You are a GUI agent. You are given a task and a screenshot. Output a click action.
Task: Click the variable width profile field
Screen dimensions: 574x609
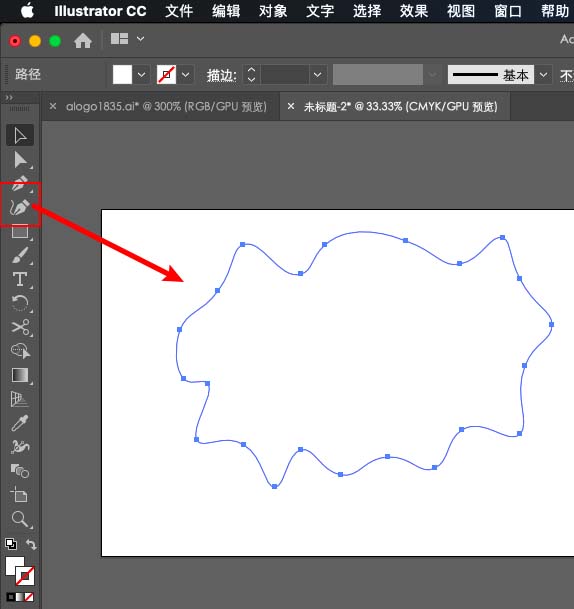[378, 75]
